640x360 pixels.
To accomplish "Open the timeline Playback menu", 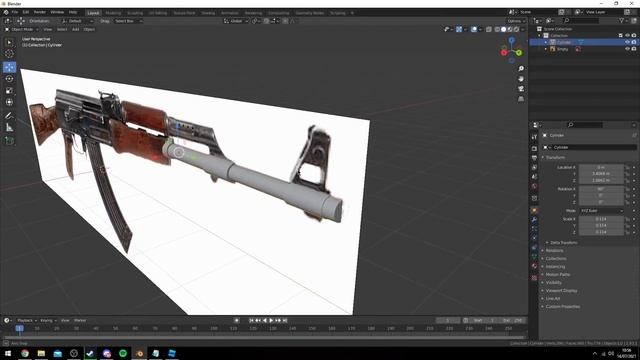I will click(x=27, y=320).
